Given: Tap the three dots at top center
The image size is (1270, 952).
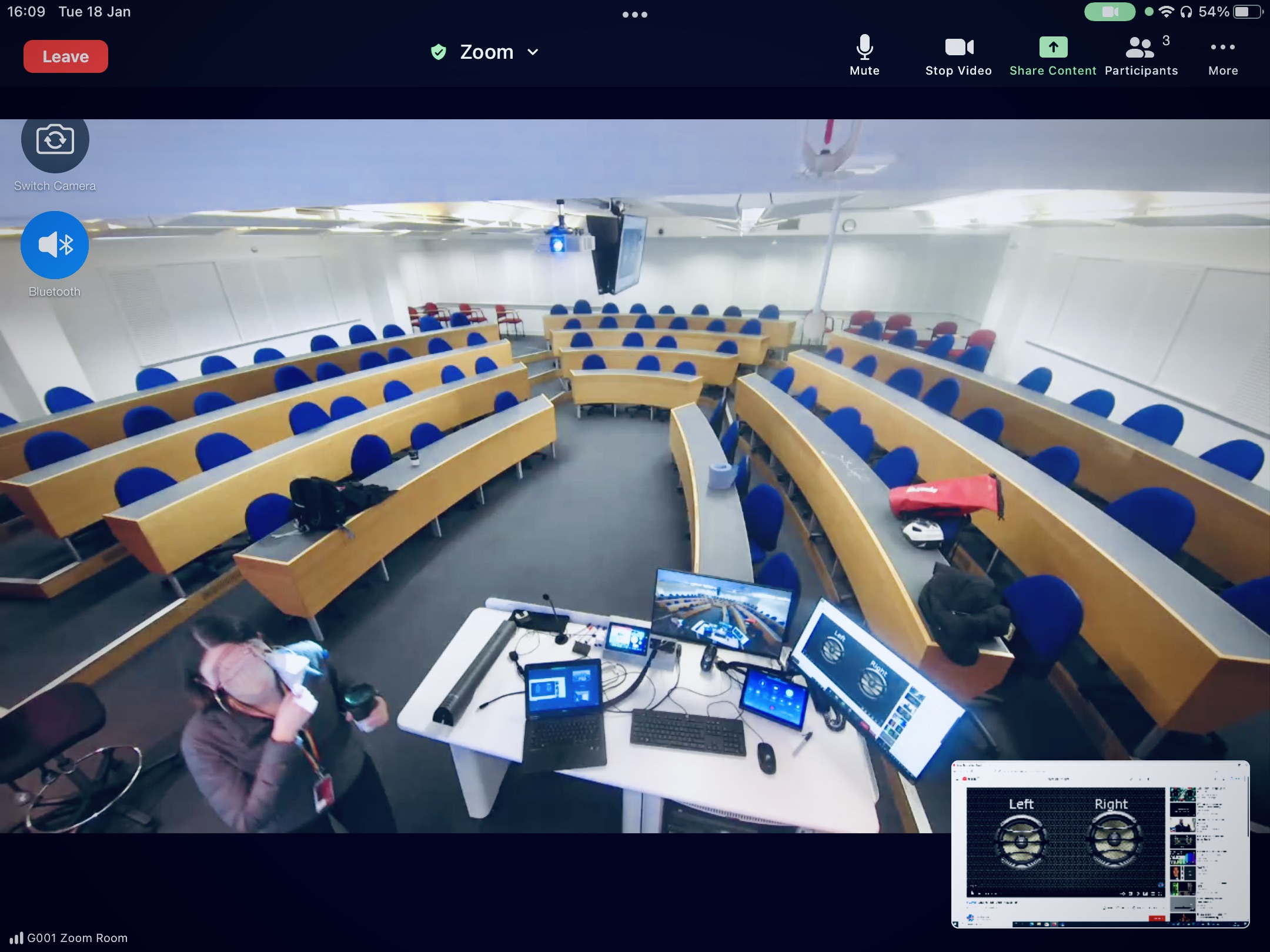Looking at the screenshot, I should click(635, 15).
